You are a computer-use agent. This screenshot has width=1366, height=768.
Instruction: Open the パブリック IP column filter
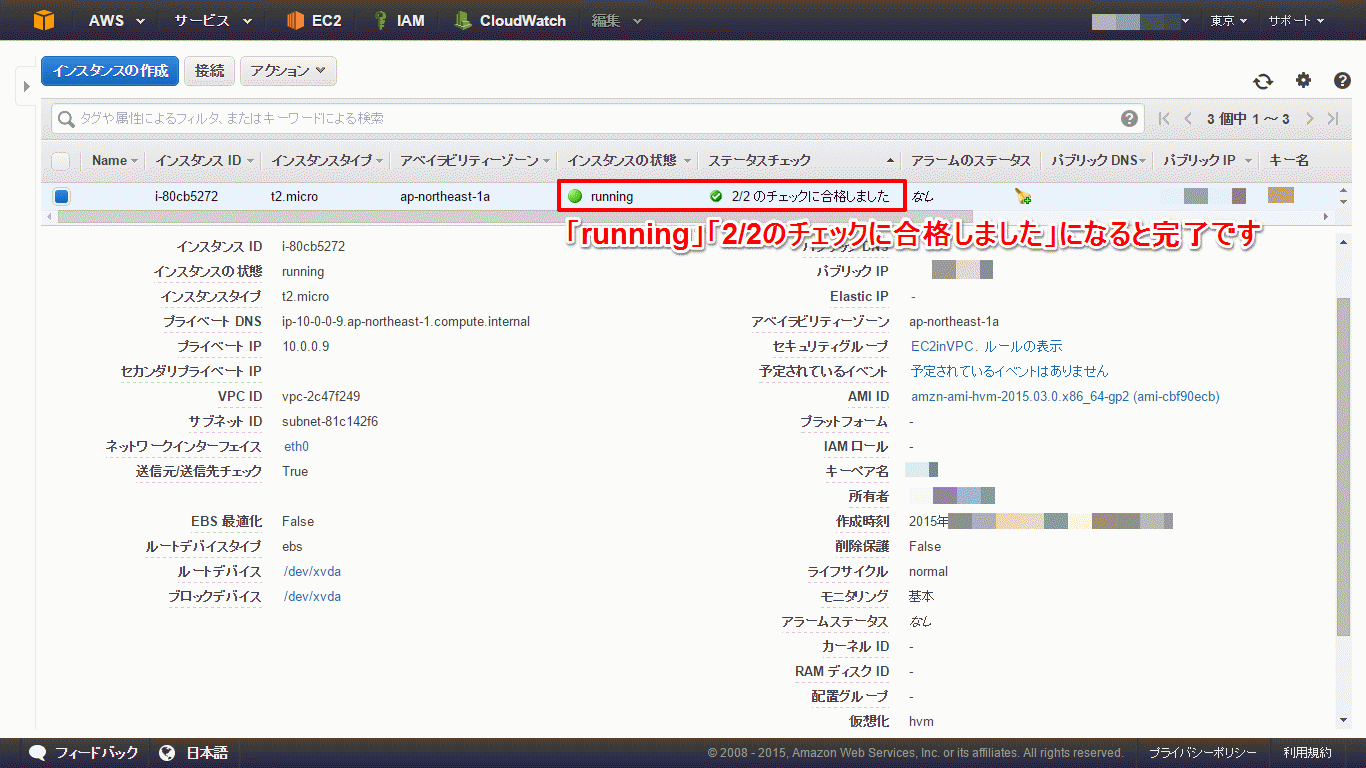(1248, 161)
